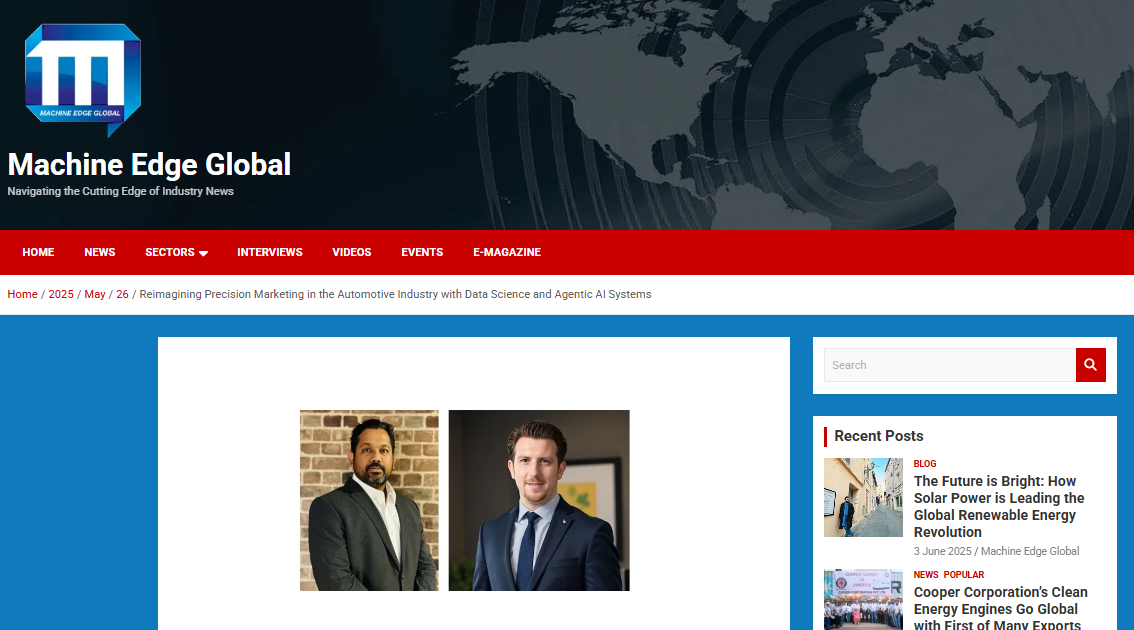Open the Videos menu item
Image resolution: width=1134 pixels, height=630 pixels.
click(351, 252)
